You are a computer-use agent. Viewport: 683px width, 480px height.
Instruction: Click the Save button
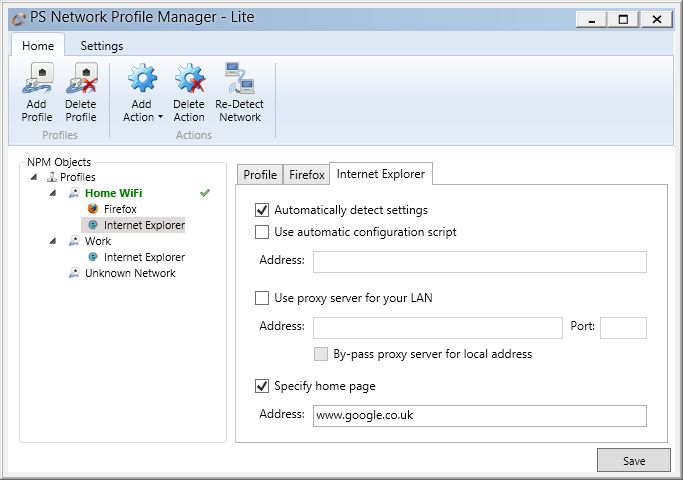click(x=634, y=460)
